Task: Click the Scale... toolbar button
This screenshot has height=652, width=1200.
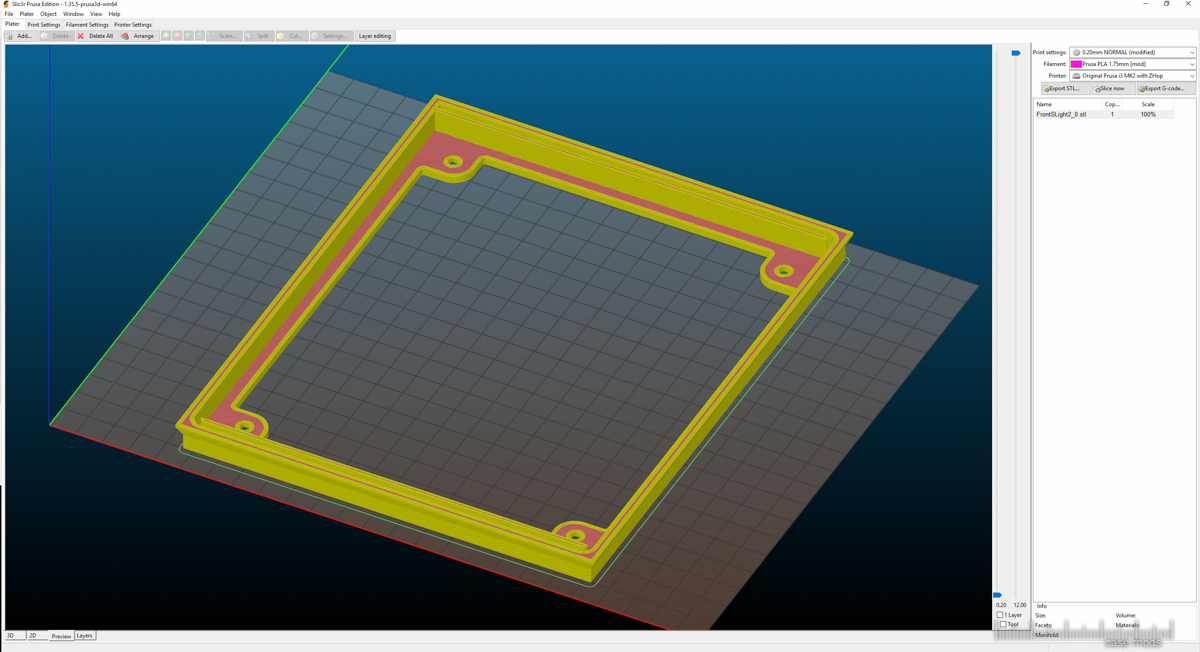Action: (x=223, y=36)
